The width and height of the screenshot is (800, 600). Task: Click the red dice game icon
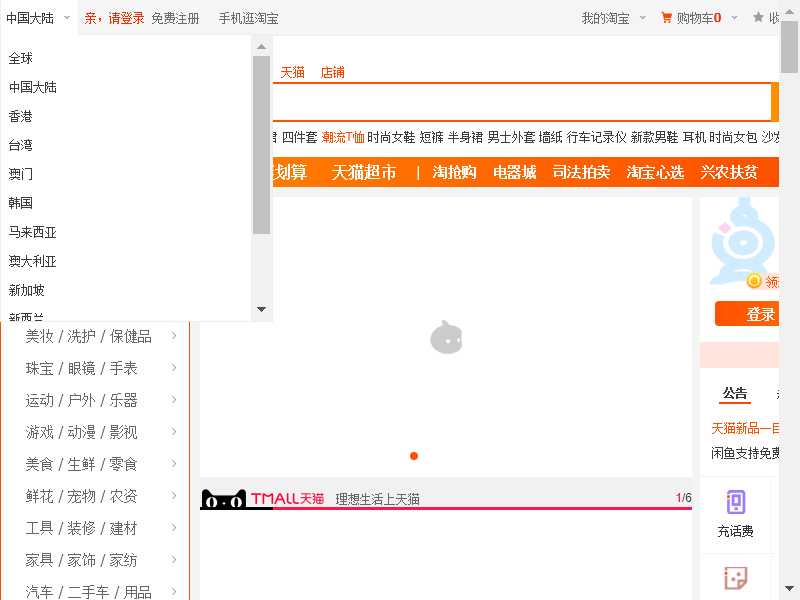(x=736, y=579)
